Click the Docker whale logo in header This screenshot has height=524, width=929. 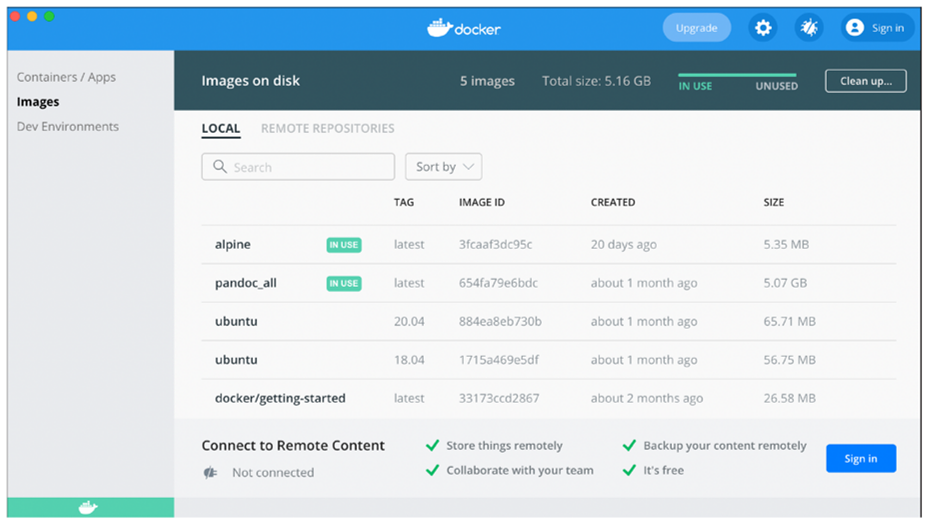tap(439, 28)
